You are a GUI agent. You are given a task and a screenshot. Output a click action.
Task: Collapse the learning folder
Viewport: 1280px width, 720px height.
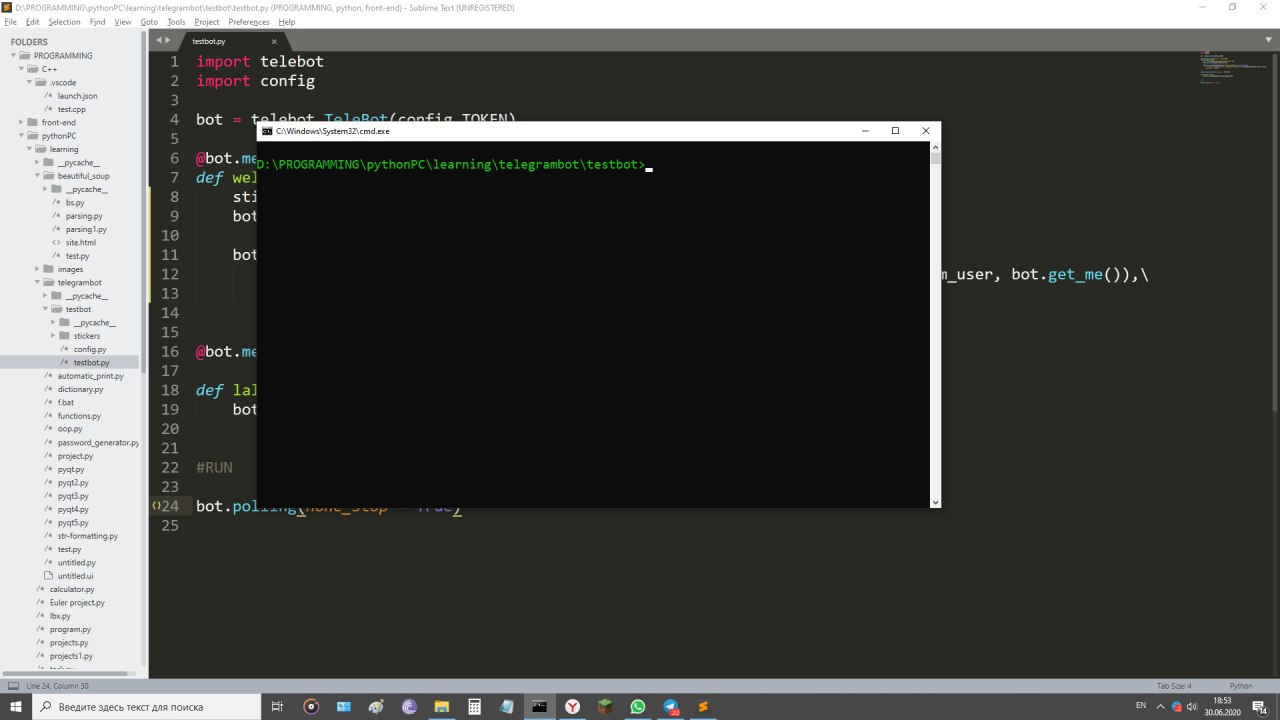pos(29,149)
